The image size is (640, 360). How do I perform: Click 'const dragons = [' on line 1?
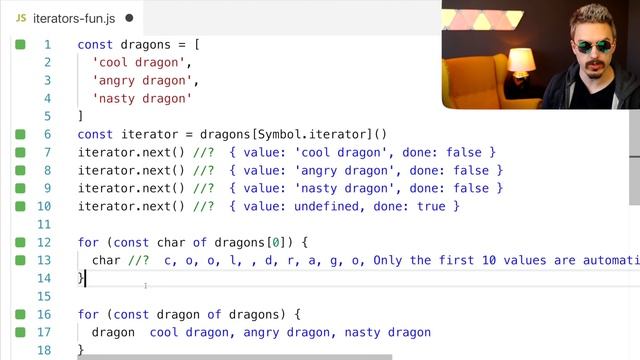(139, 44)
